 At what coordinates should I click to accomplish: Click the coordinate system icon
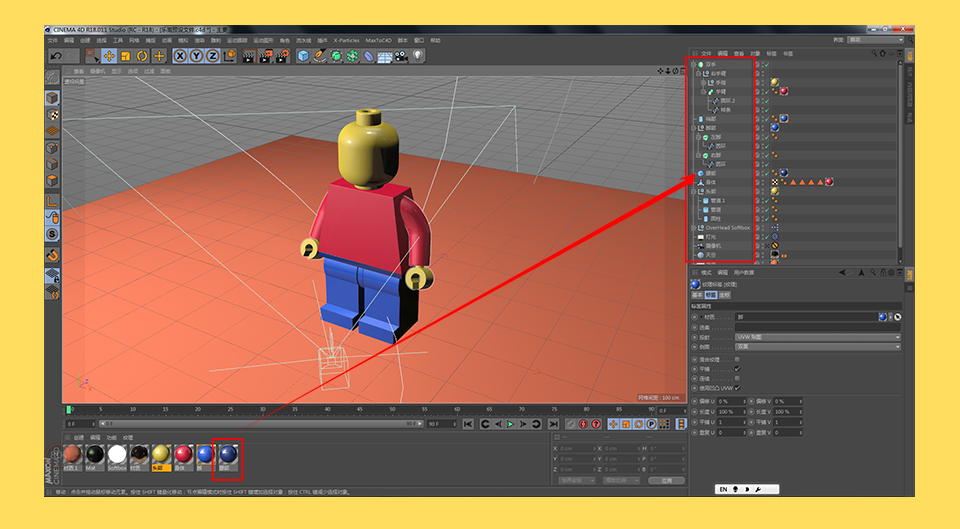pyautogui.click(x=230, y=56)
